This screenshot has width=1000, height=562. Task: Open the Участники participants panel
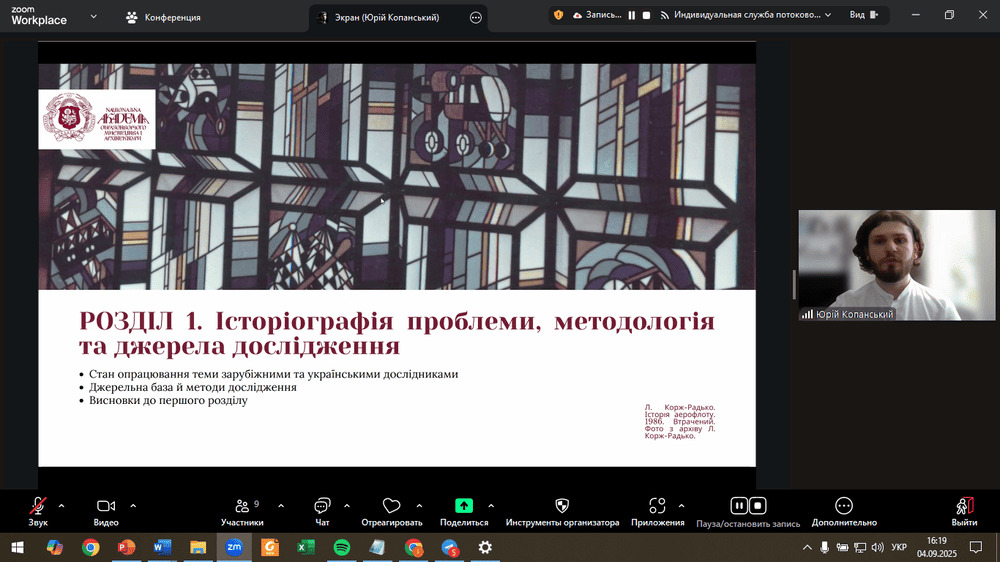[242, 507]
